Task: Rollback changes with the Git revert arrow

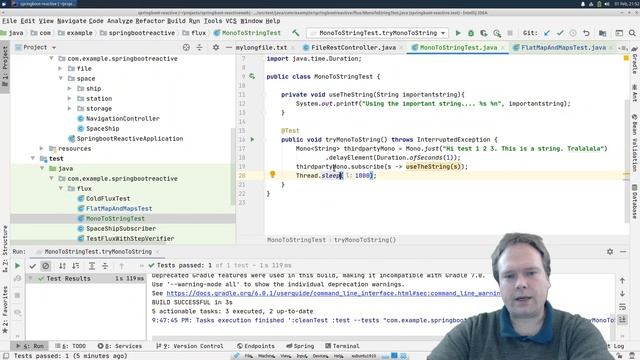Action: coord(586,33)
